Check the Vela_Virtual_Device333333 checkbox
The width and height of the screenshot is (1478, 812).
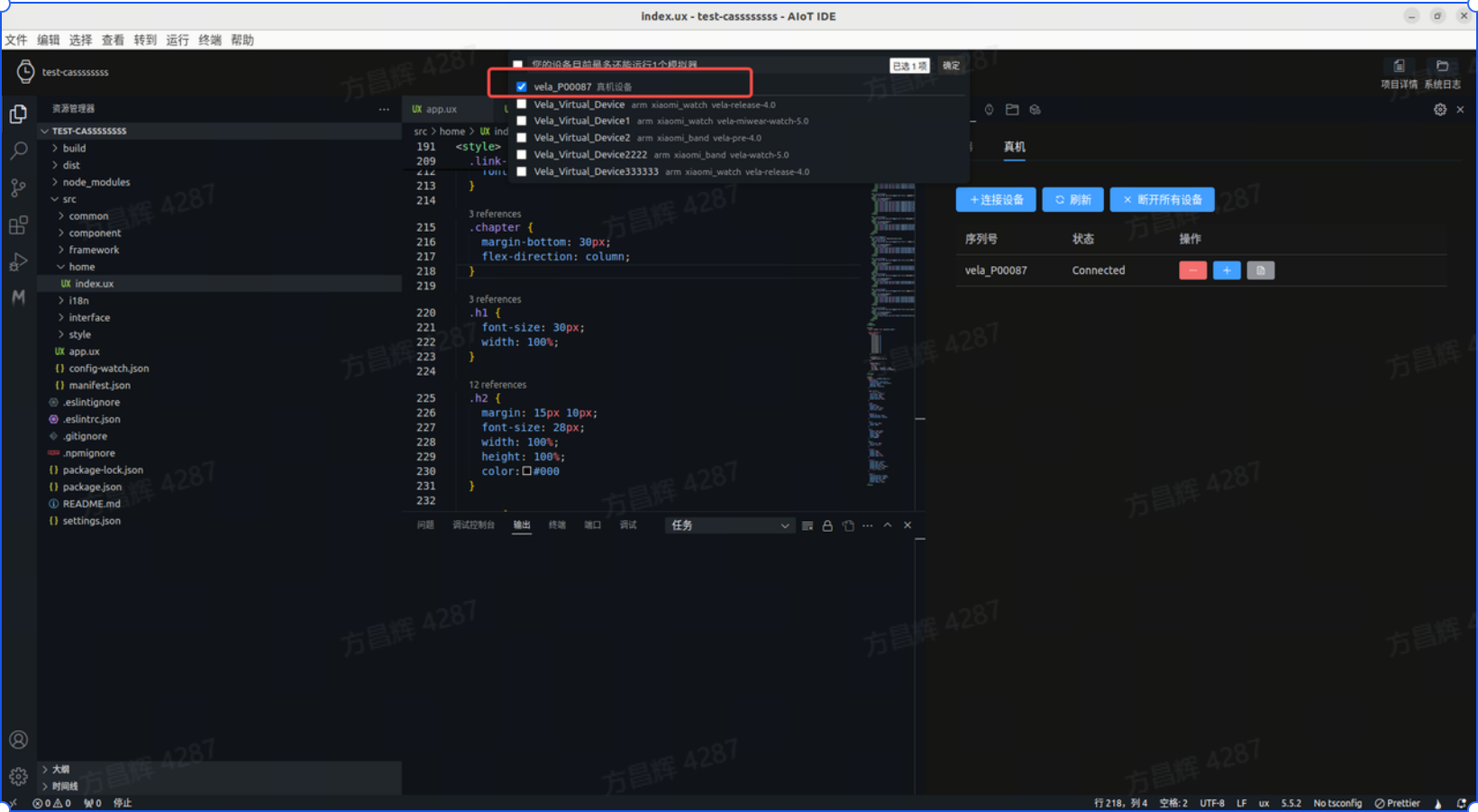[x=522, y=171]
